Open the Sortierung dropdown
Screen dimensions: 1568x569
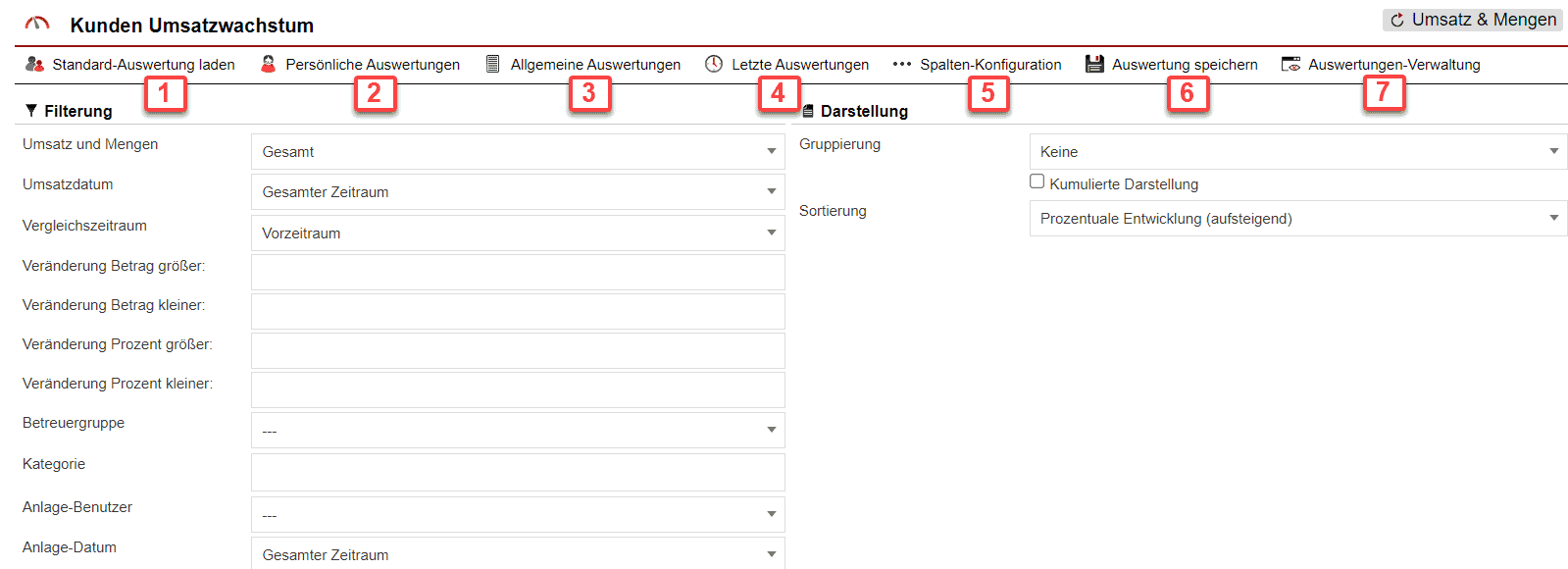click(1297, 219)
